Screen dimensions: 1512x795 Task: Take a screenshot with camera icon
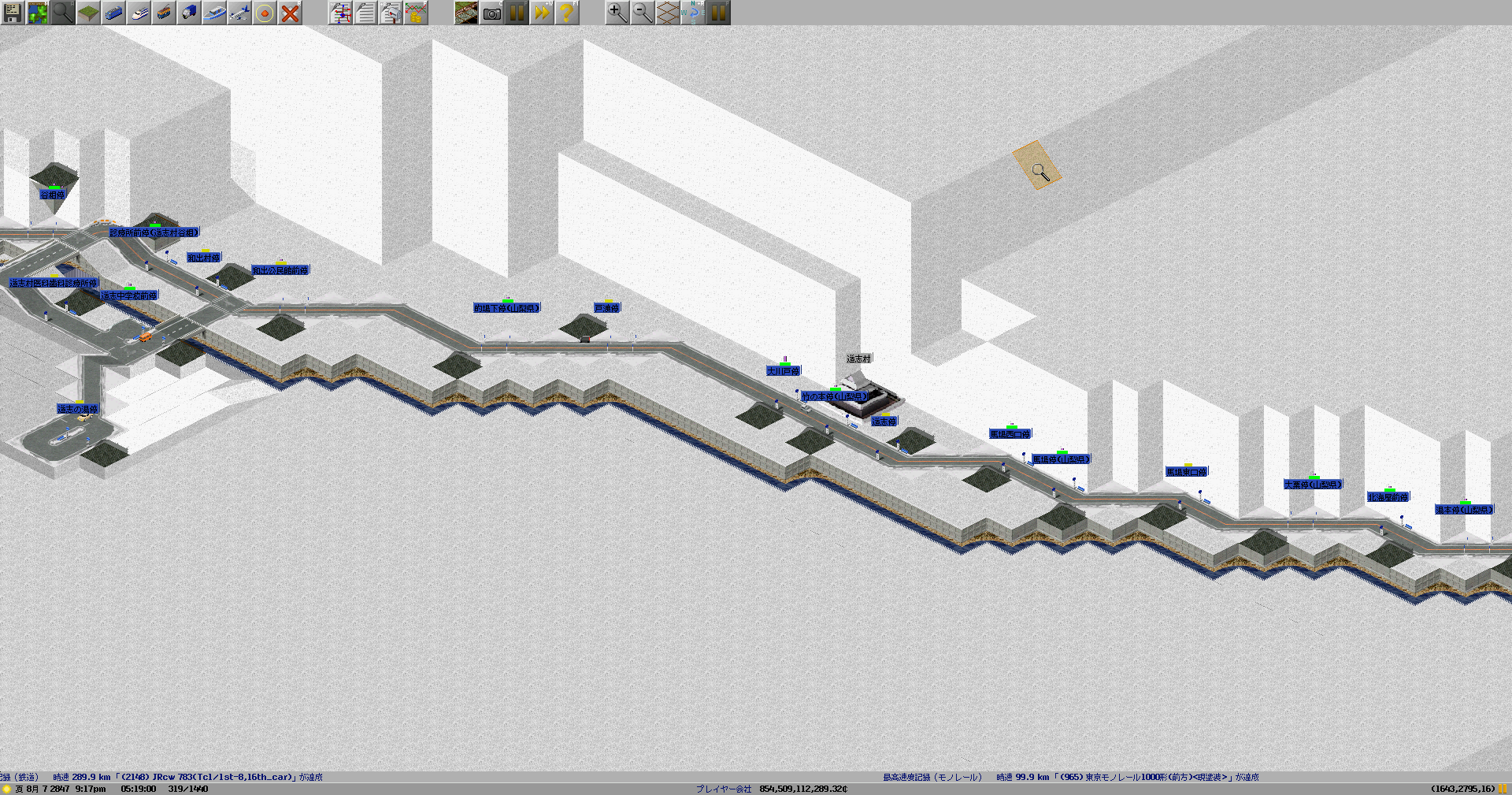point(491,13)
